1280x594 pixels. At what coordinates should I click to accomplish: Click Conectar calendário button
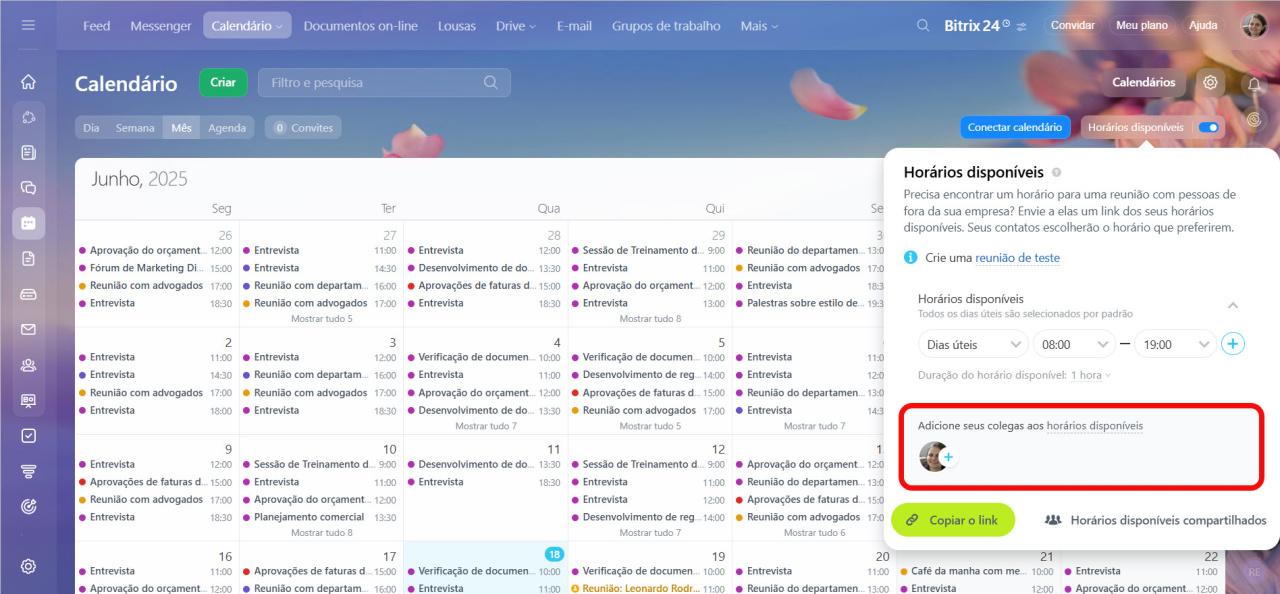1015,127
